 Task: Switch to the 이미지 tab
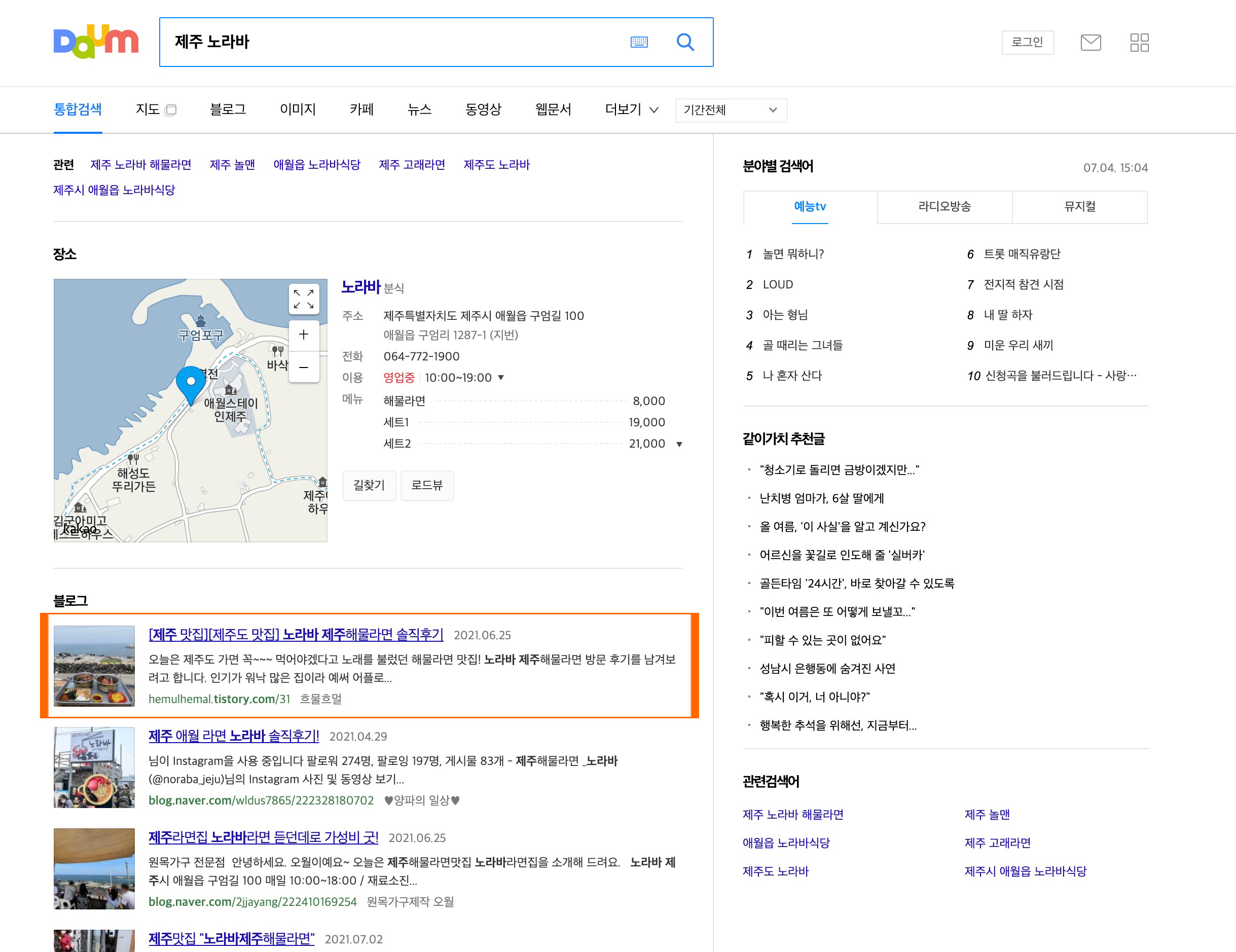point(298,109)
